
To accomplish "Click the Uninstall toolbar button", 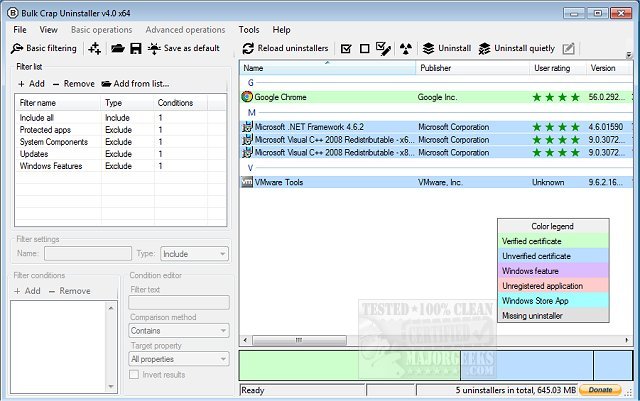I will (447, 48).
